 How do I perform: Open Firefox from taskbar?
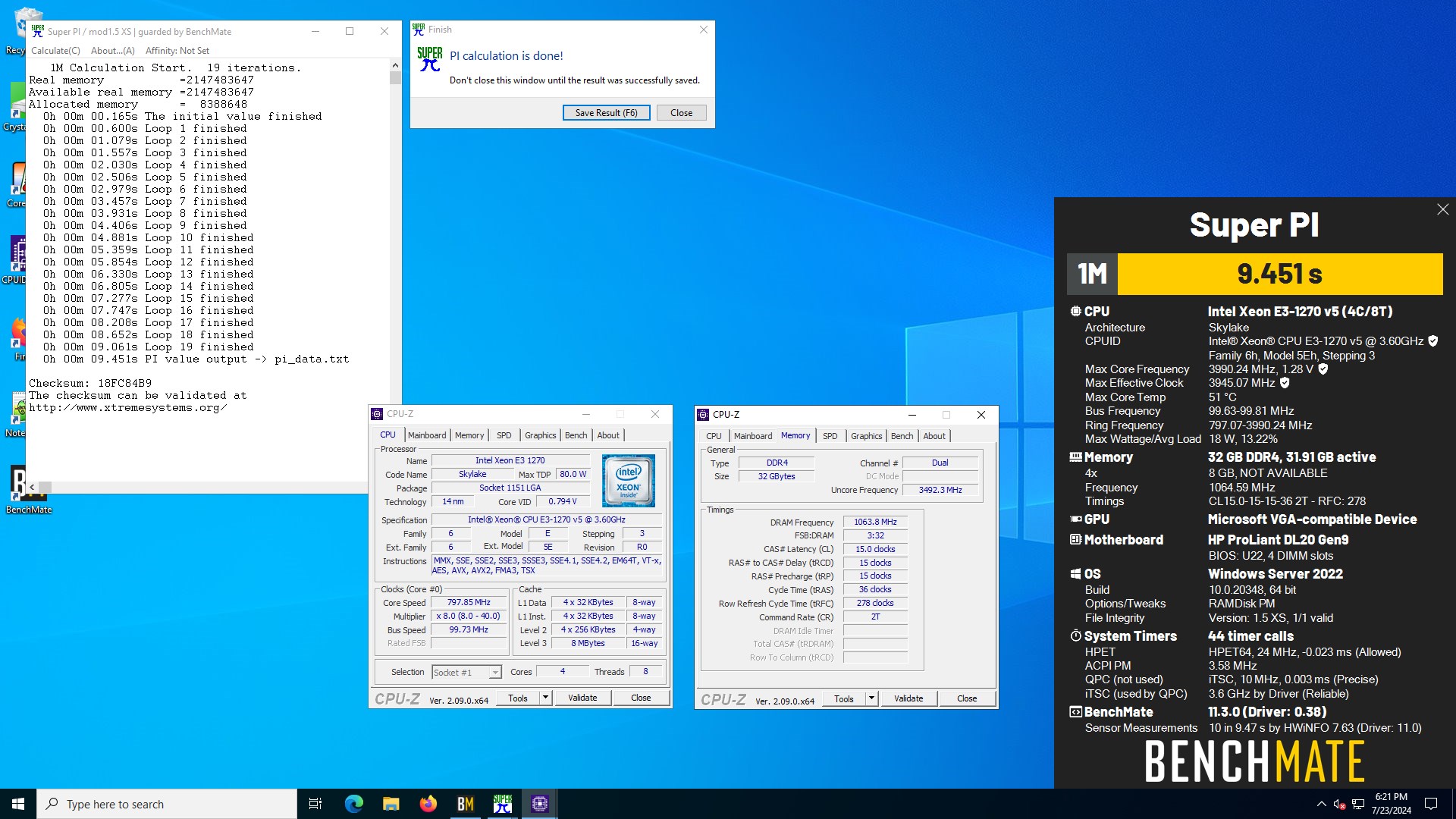[428, 804]
